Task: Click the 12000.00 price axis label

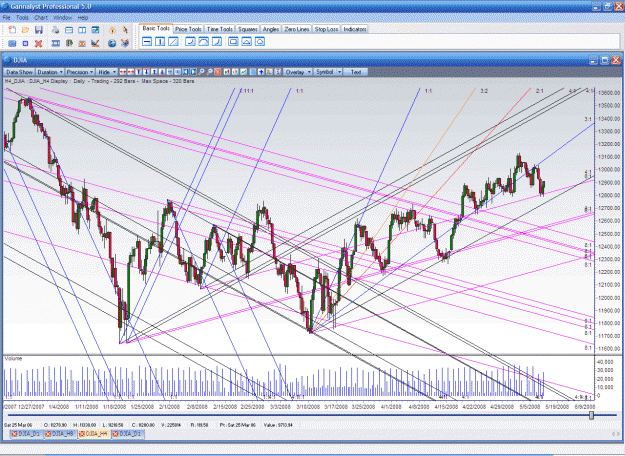Action: tap(610, 298)
